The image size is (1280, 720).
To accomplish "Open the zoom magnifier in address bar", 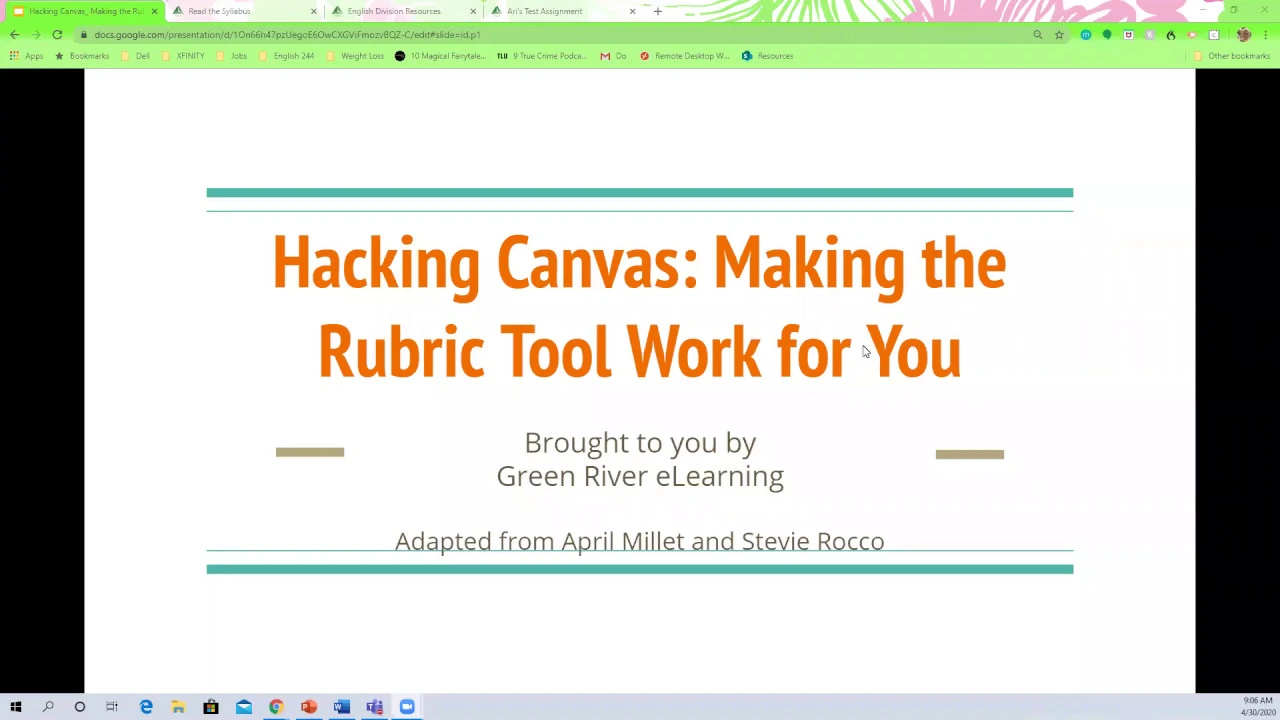I will coord(1038,35).
